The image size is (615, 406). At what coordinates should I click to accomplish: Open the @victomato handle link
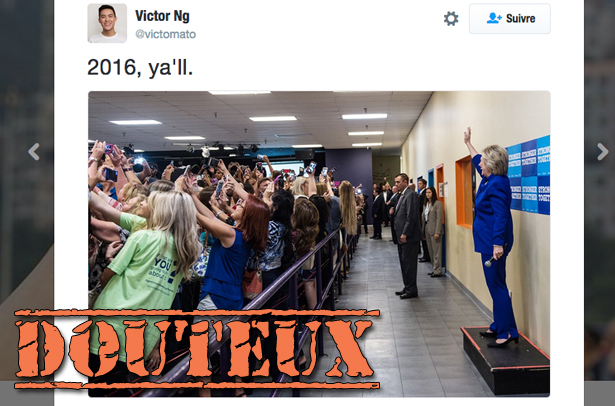pyautogui.click(x=165, y=35)
